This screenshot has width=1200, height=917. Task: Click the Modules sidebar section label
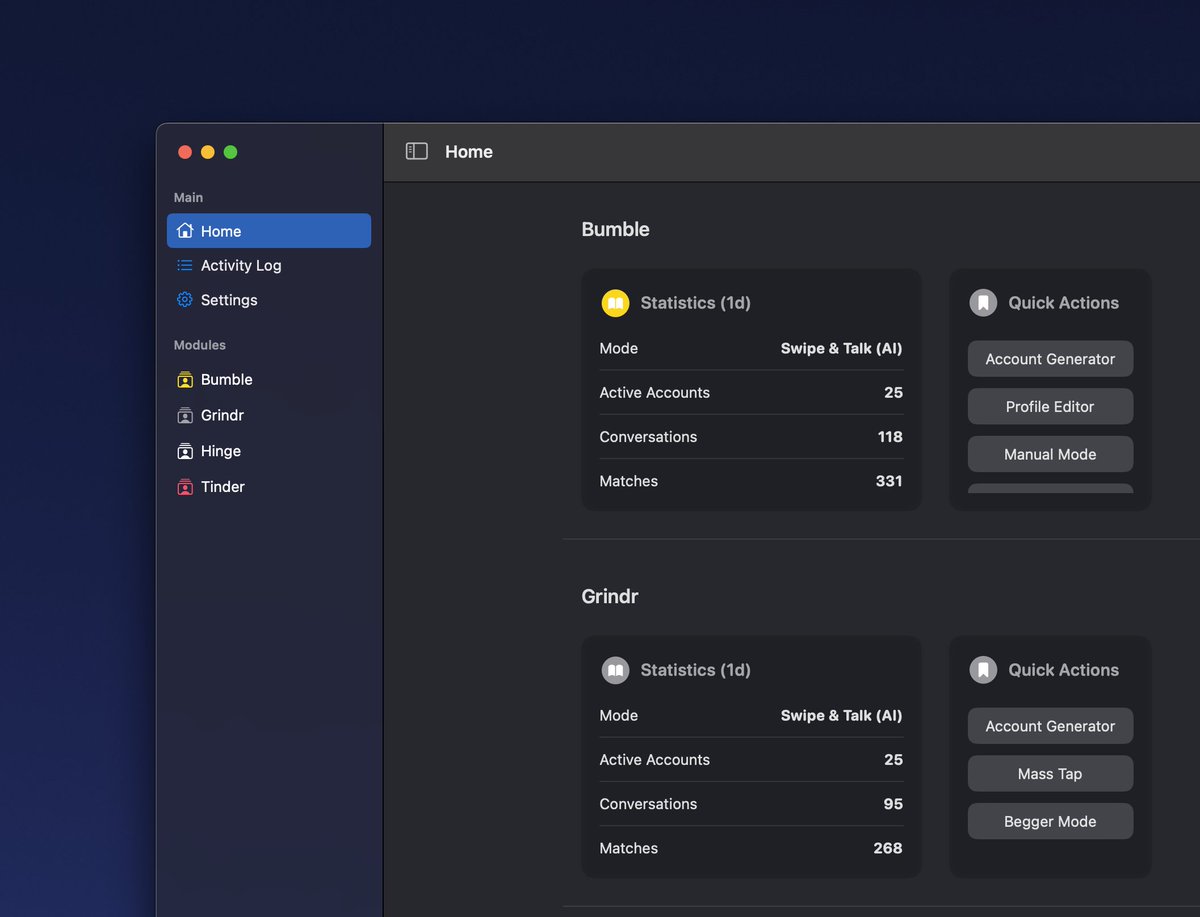tap(200, 345)
